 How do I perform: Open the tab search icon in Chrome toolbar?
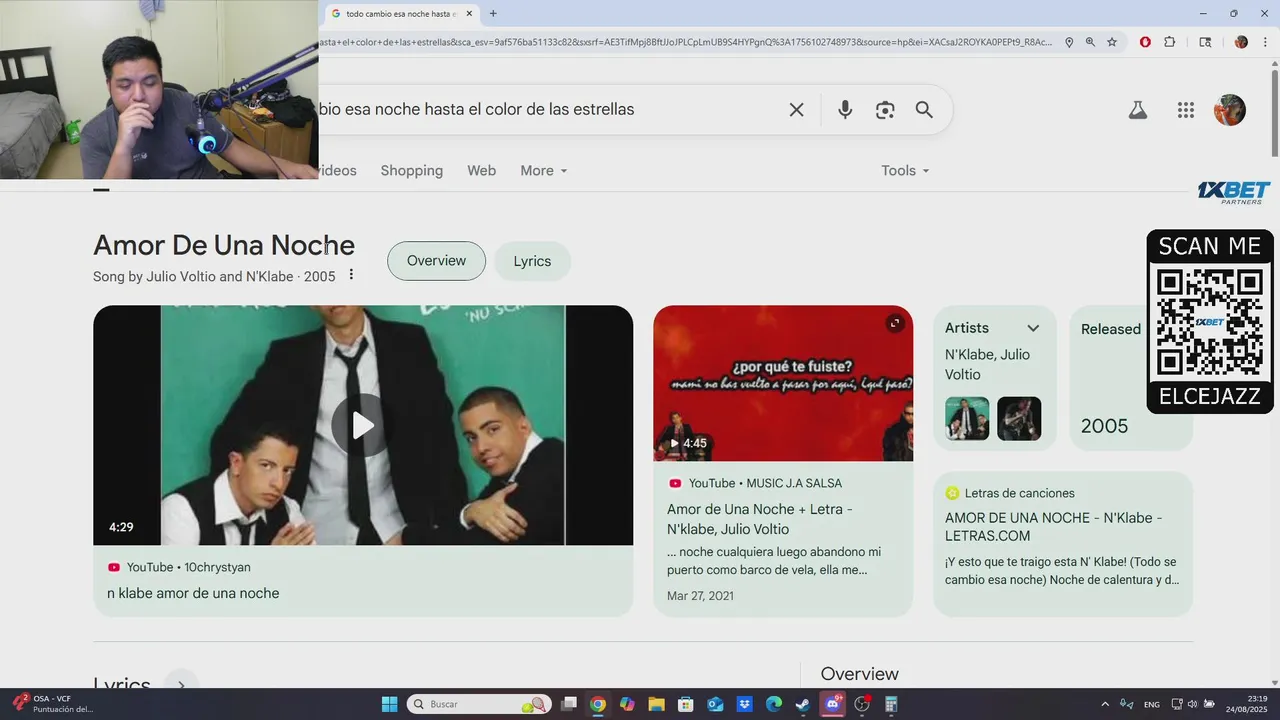[1205, 42]
